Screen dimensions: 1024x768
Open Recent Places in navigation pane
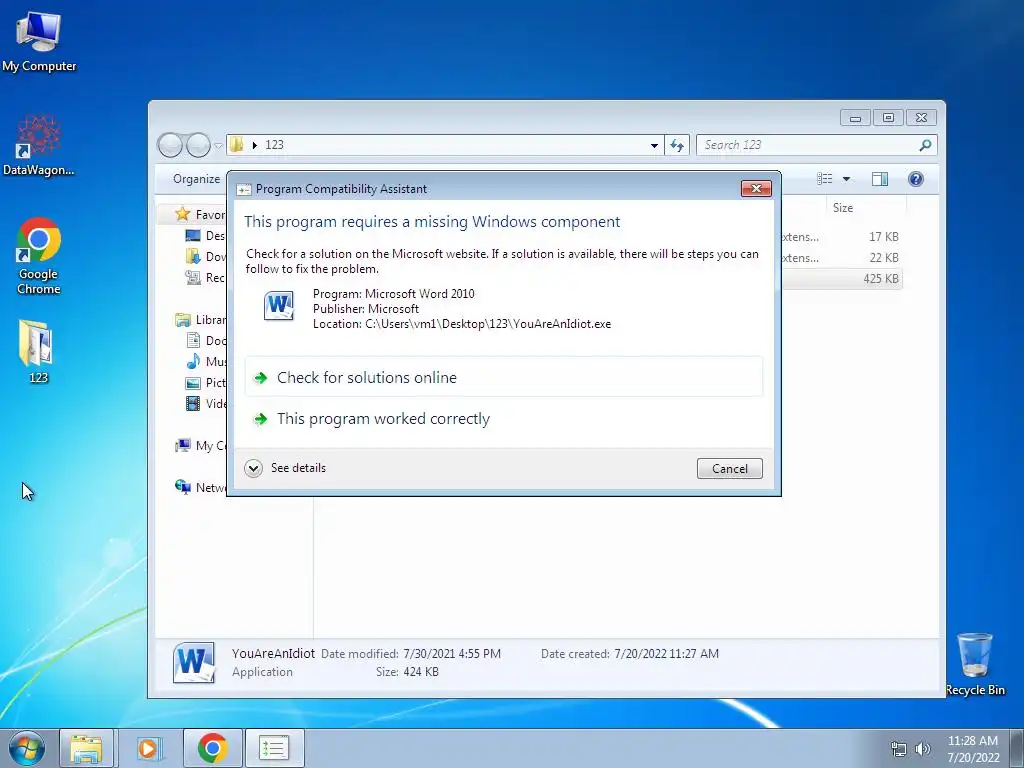pyautogui.click(x=206, y=278)
